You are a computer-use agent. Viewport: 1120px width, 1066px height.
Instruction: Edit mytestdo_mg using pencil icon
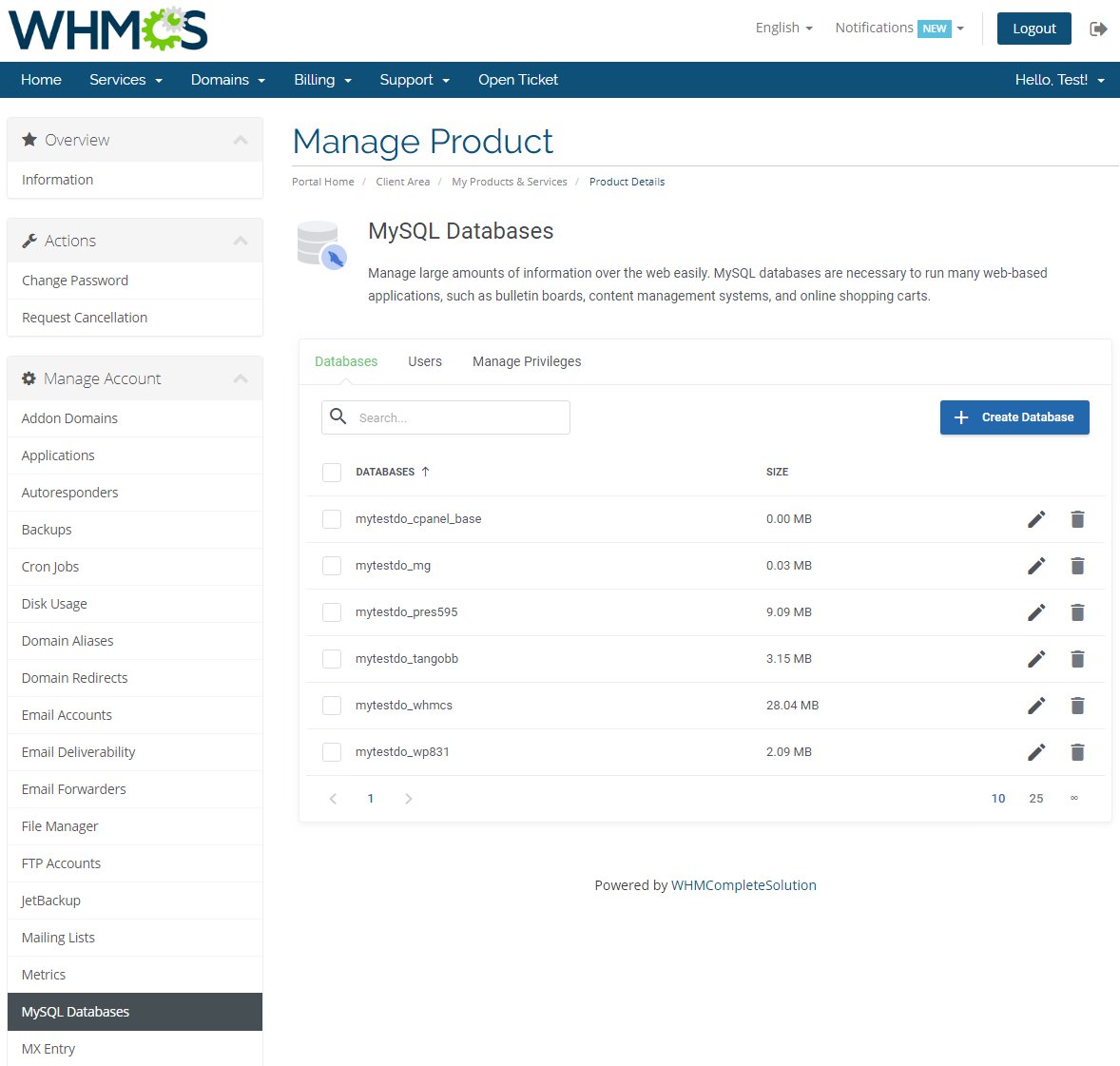pos(1035,565)
